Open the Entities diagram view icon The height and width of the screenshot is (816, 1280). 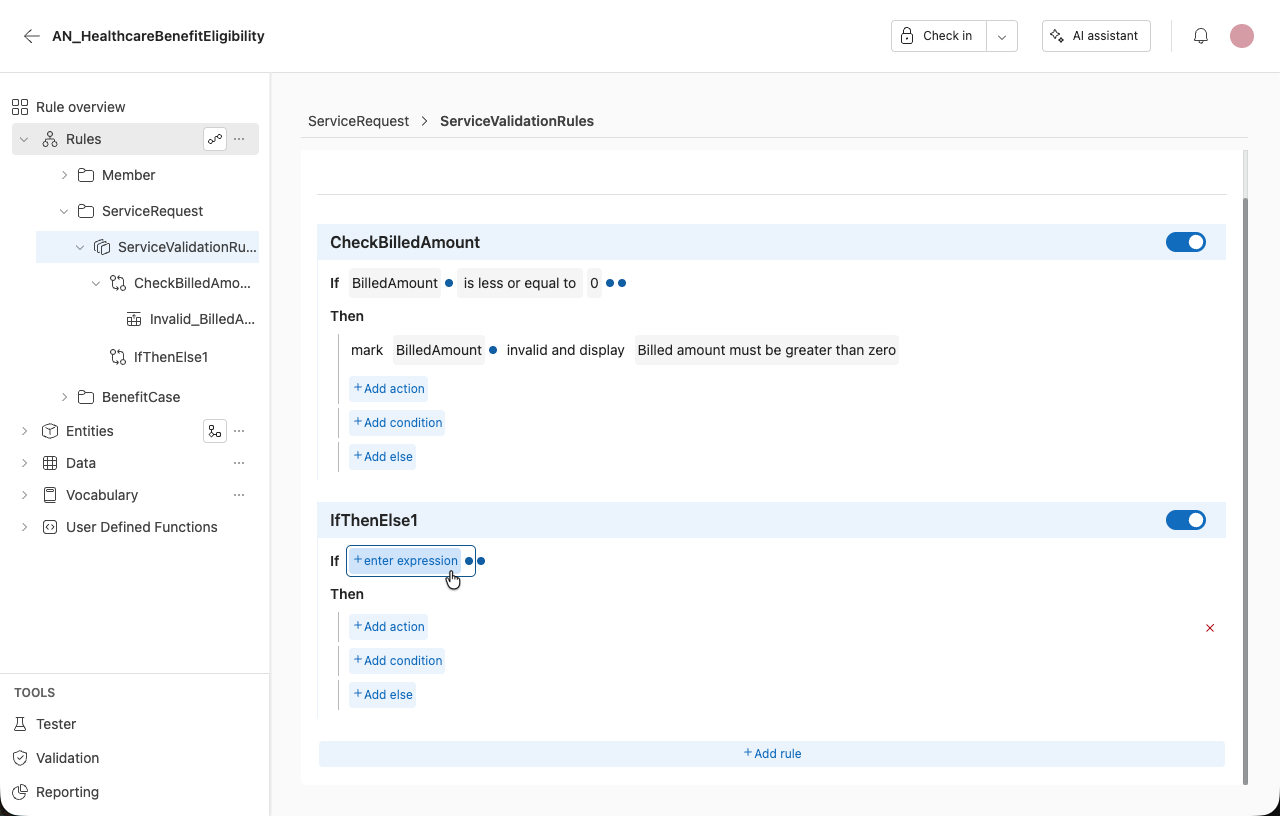[215, 431]
